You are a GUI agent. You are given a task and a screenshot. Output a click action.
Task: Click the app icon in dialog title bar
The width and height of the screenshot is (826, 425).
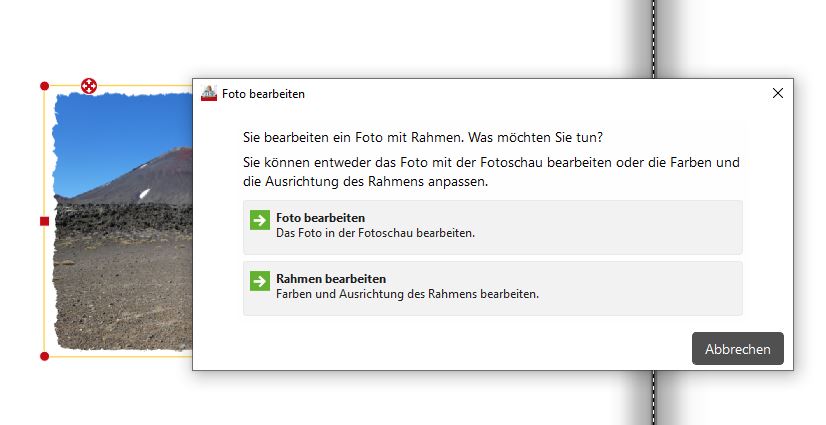tap(209, 93)
